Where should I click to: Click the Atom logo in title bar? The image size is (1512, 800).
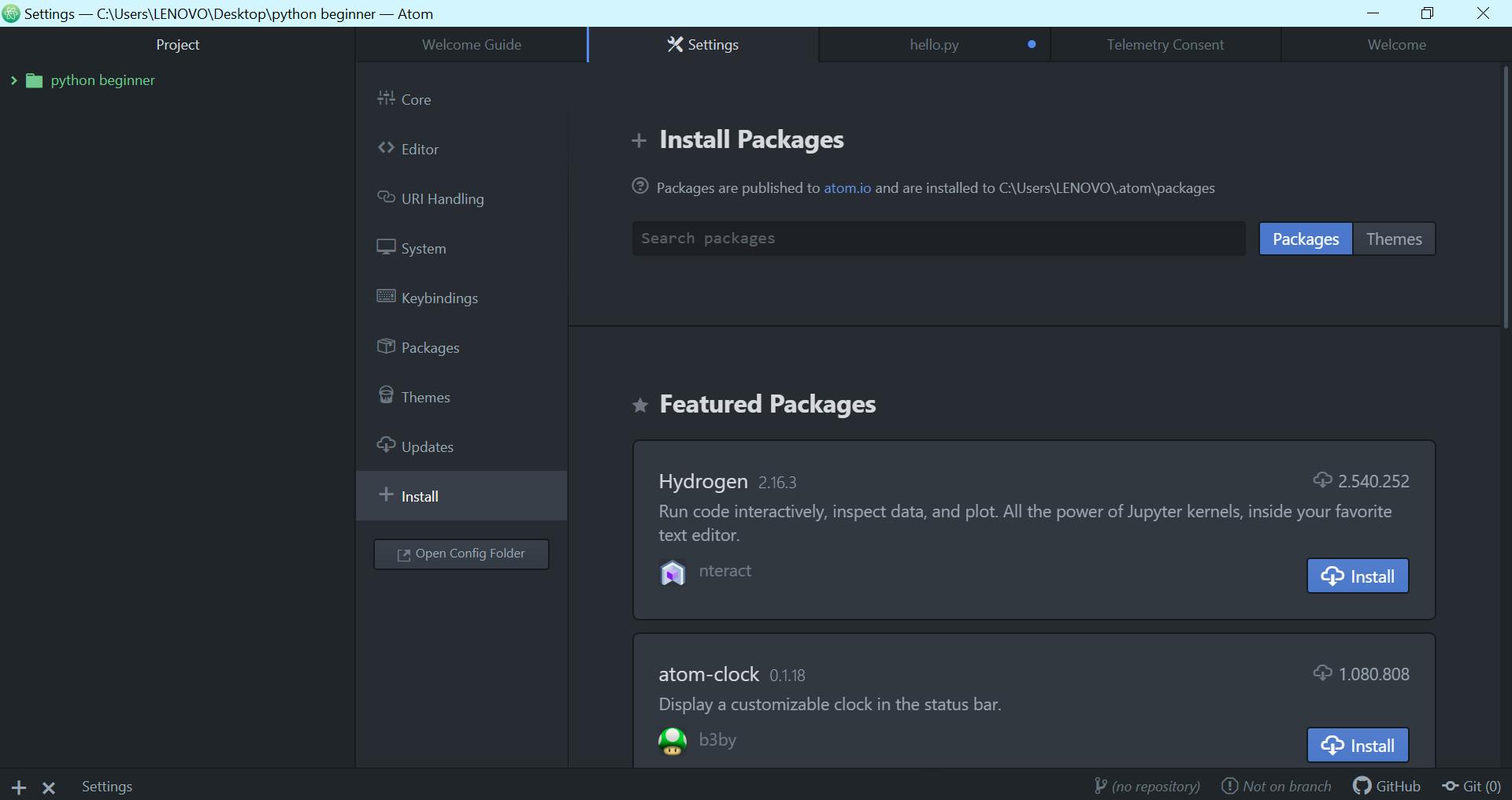11,13
